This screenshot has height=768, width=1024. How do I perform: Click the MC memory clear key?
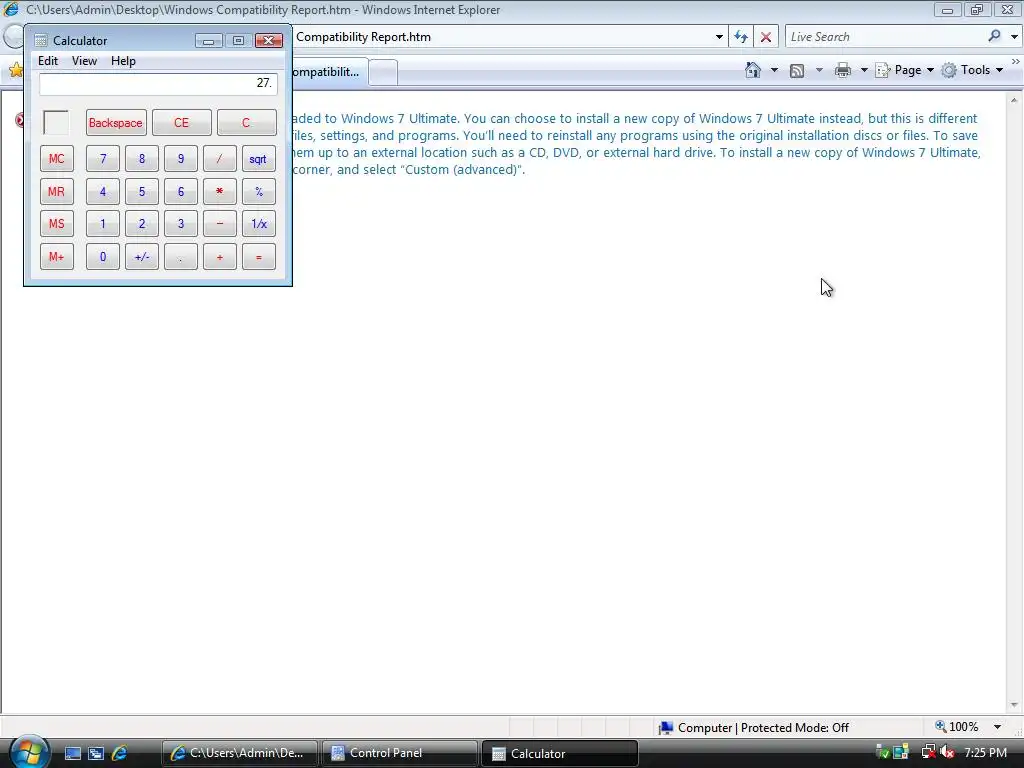57,159
